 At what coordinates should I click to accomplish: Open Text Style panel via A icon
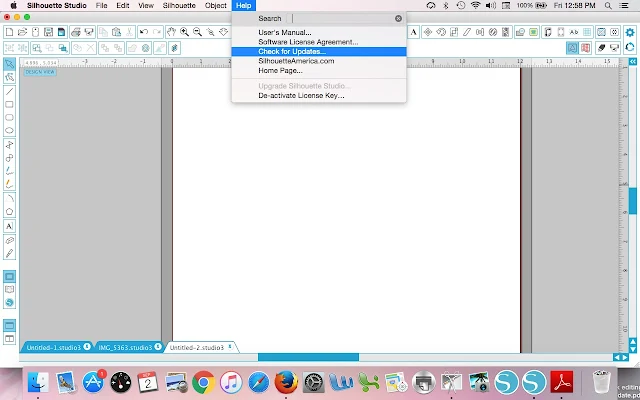pyautogui.click(x=413, y=32)
